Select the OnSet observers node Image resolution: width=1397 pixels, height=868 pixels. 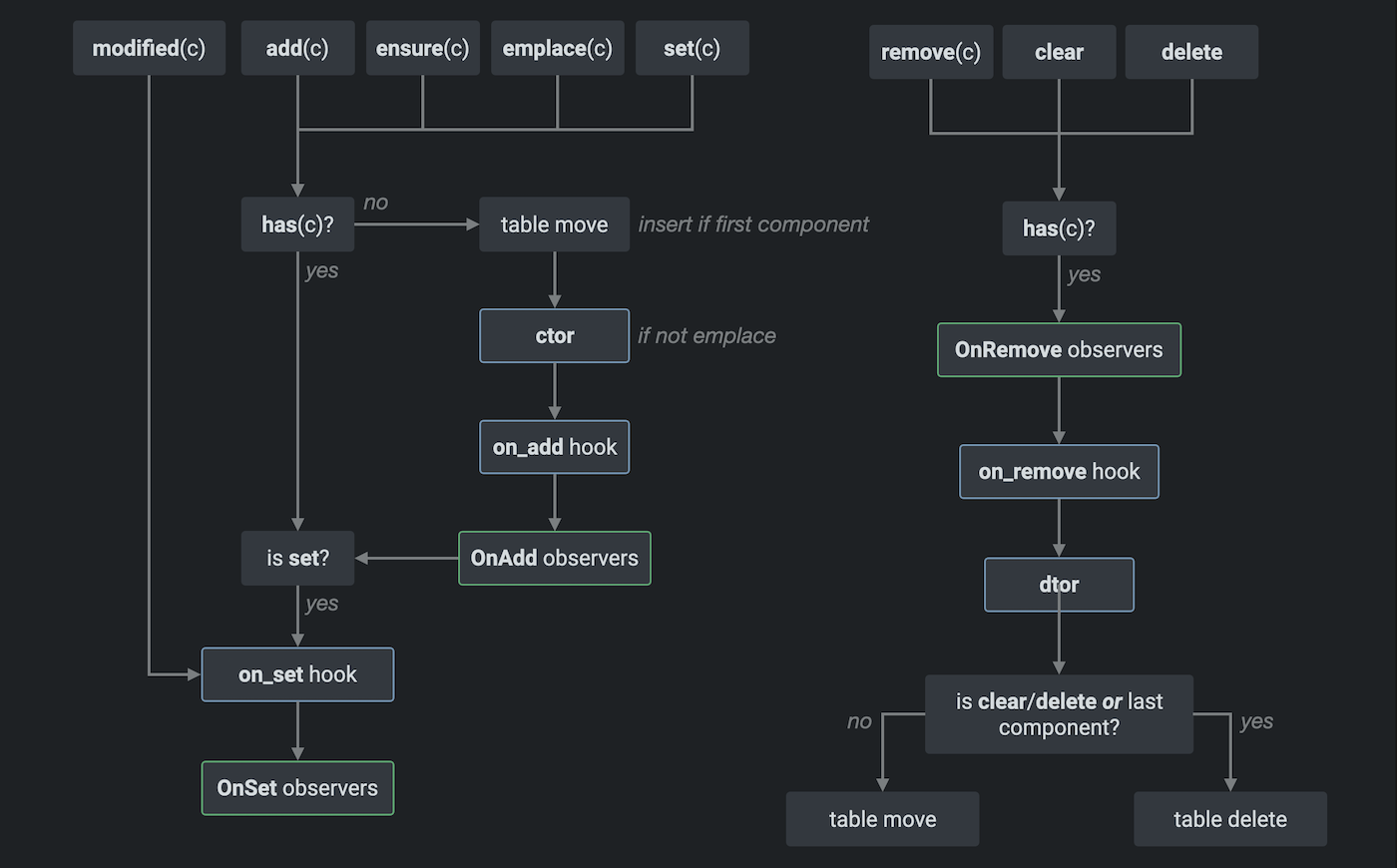[x=297, y=788]
